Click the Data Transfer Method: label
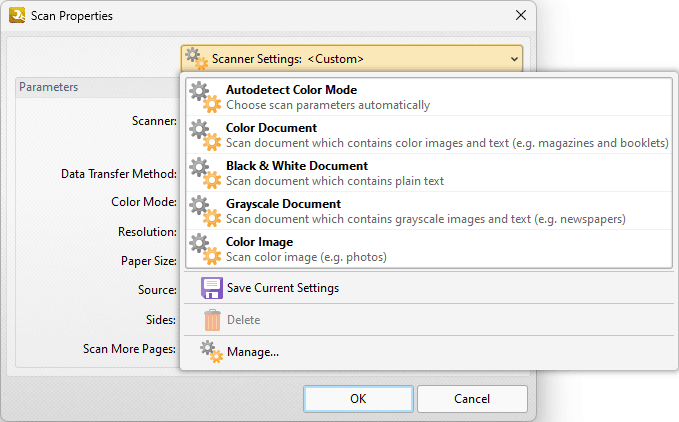The width and height of the screenshot is (679, 422). (119, 174)
